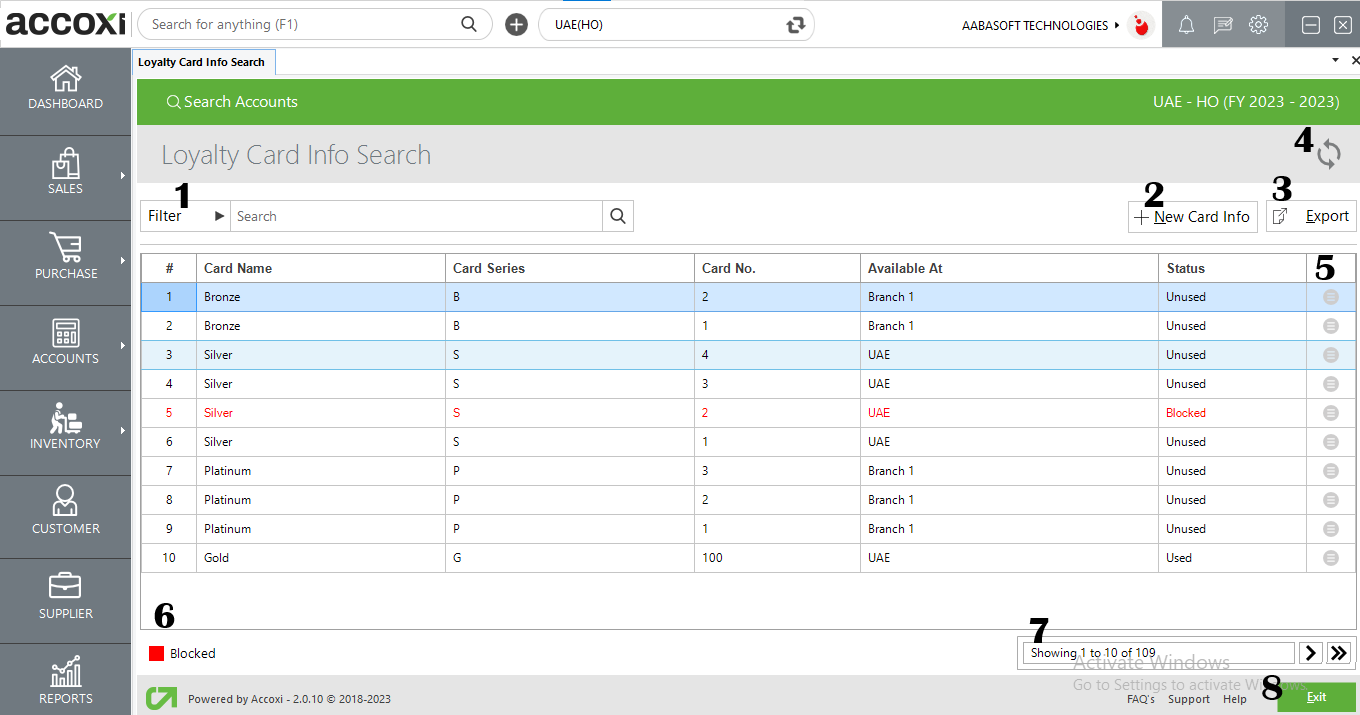Click the quick-add plus icon
Image resolution: width=1360 pixels, height=715 pixels.
click(x=516, y=25)
